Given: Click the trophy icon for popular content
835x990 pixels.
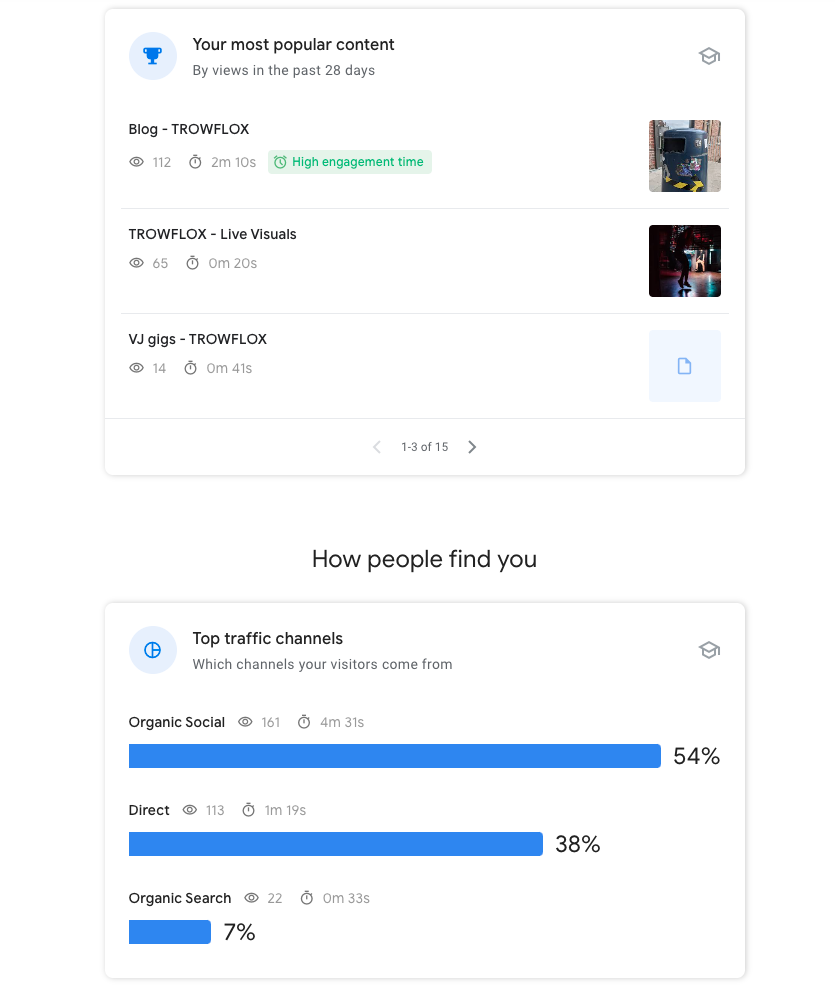Looking at the screenshot, I should click(x=153, y=56).
